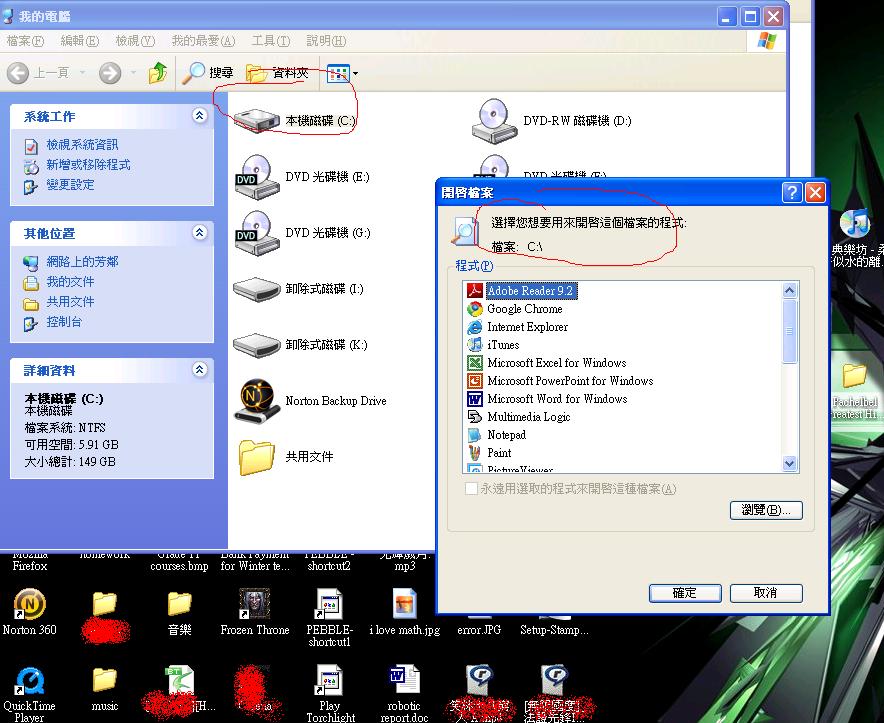The width and height of the screenshot is (884, 723).
Task: Open Norton 360 desktop shortcut
Action: (31, 605)
